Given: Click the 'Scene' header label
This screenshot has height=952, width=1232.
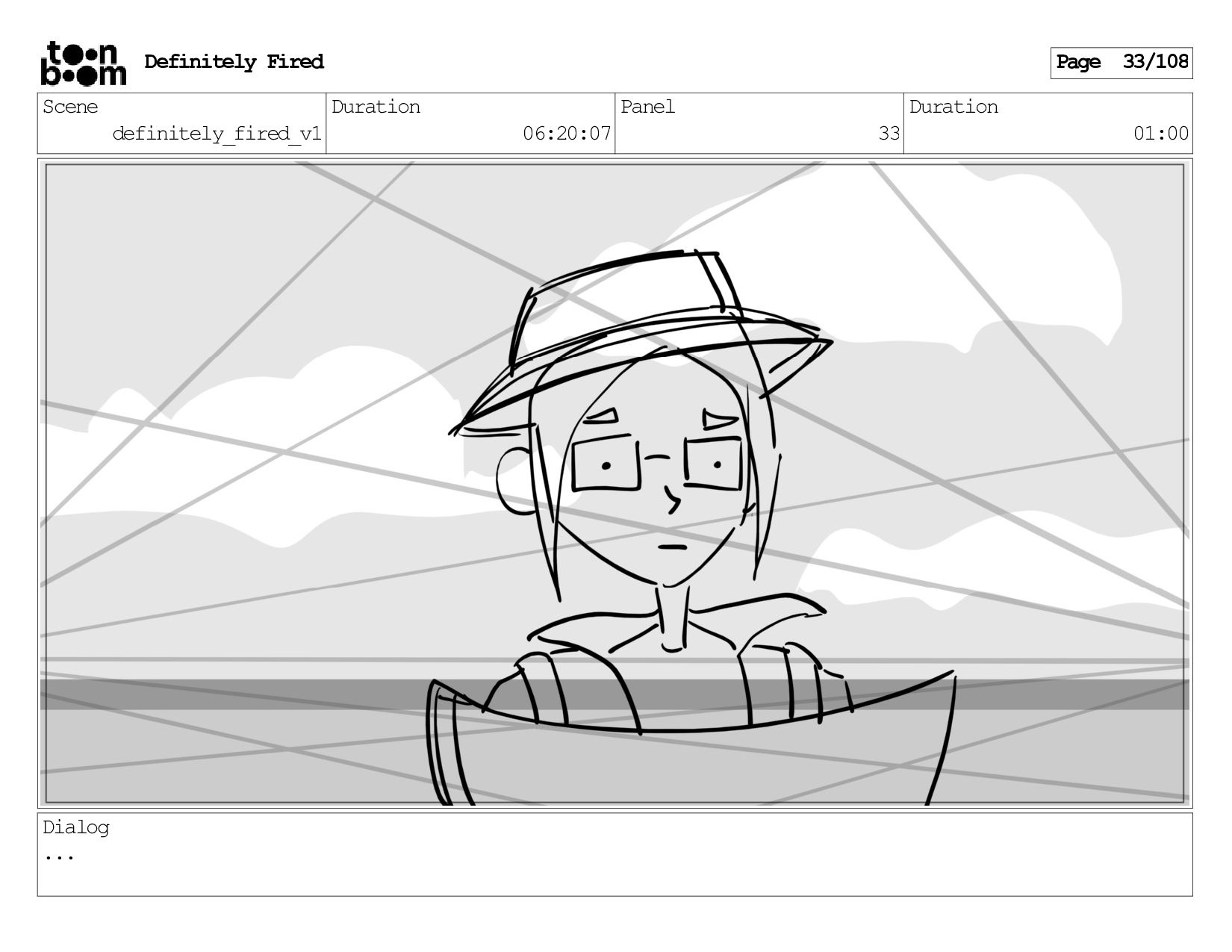Looking at the screenshot, I should (x=70, y=107).
